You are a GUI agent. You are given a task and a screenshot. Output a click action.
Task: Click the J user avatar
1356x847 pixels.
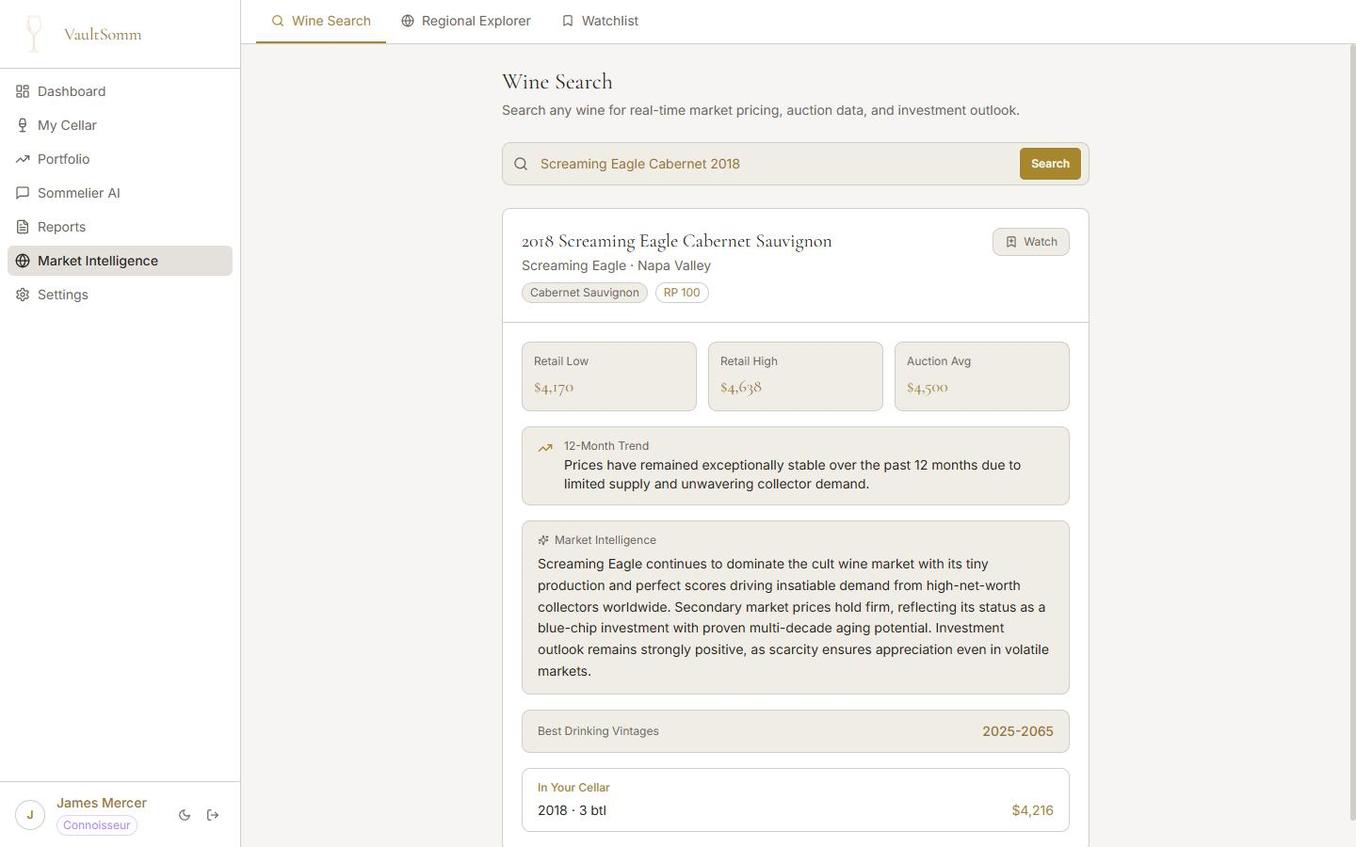pyautogui.click(x=30, y=815)
